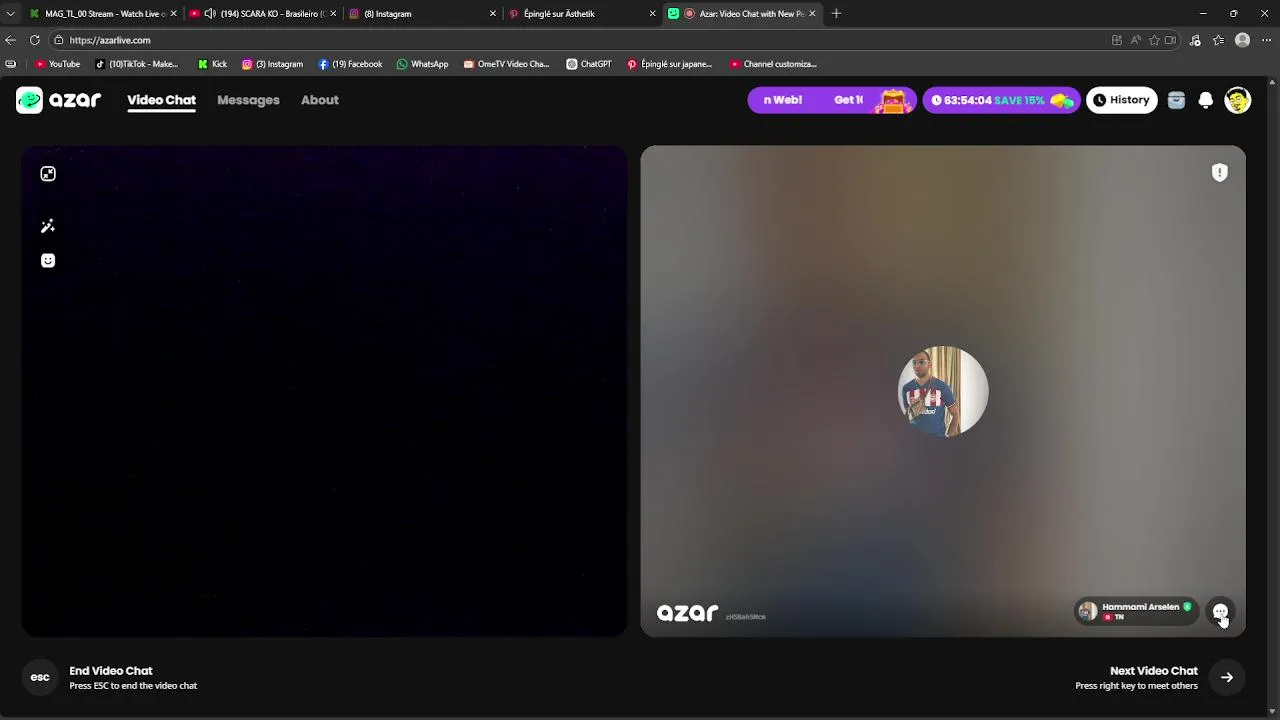This screenshot has width=1280, height=720.
Task: Open the (3) Instagram bookmark
Action: pos(272,64)
